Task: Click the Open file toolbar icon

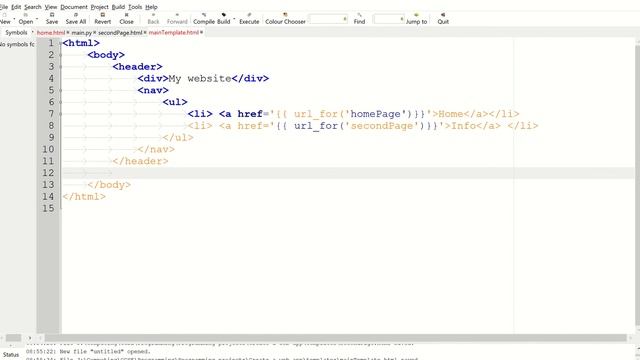Action: 25,18
